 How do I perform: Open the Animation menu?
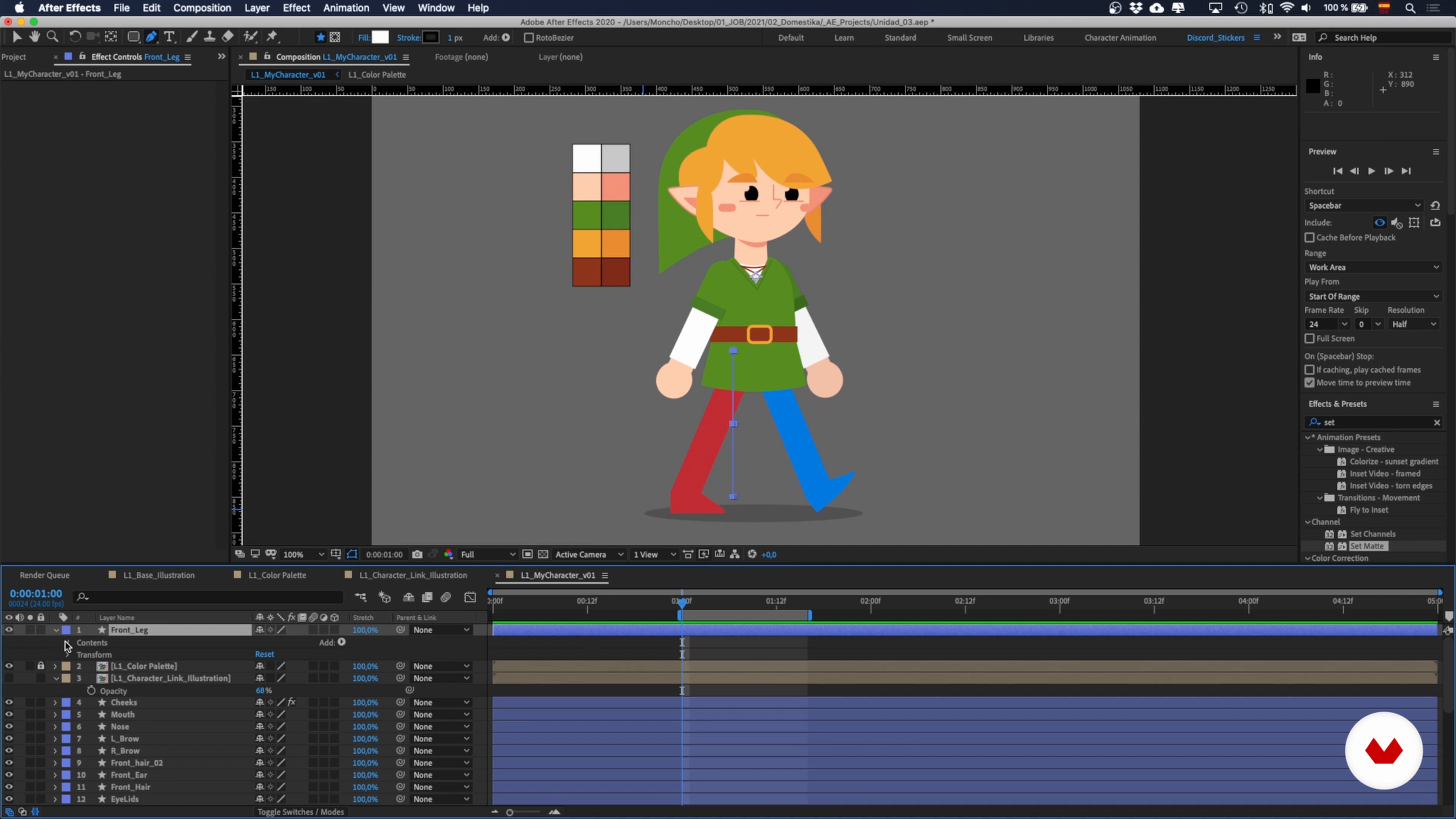pos(346,8)
